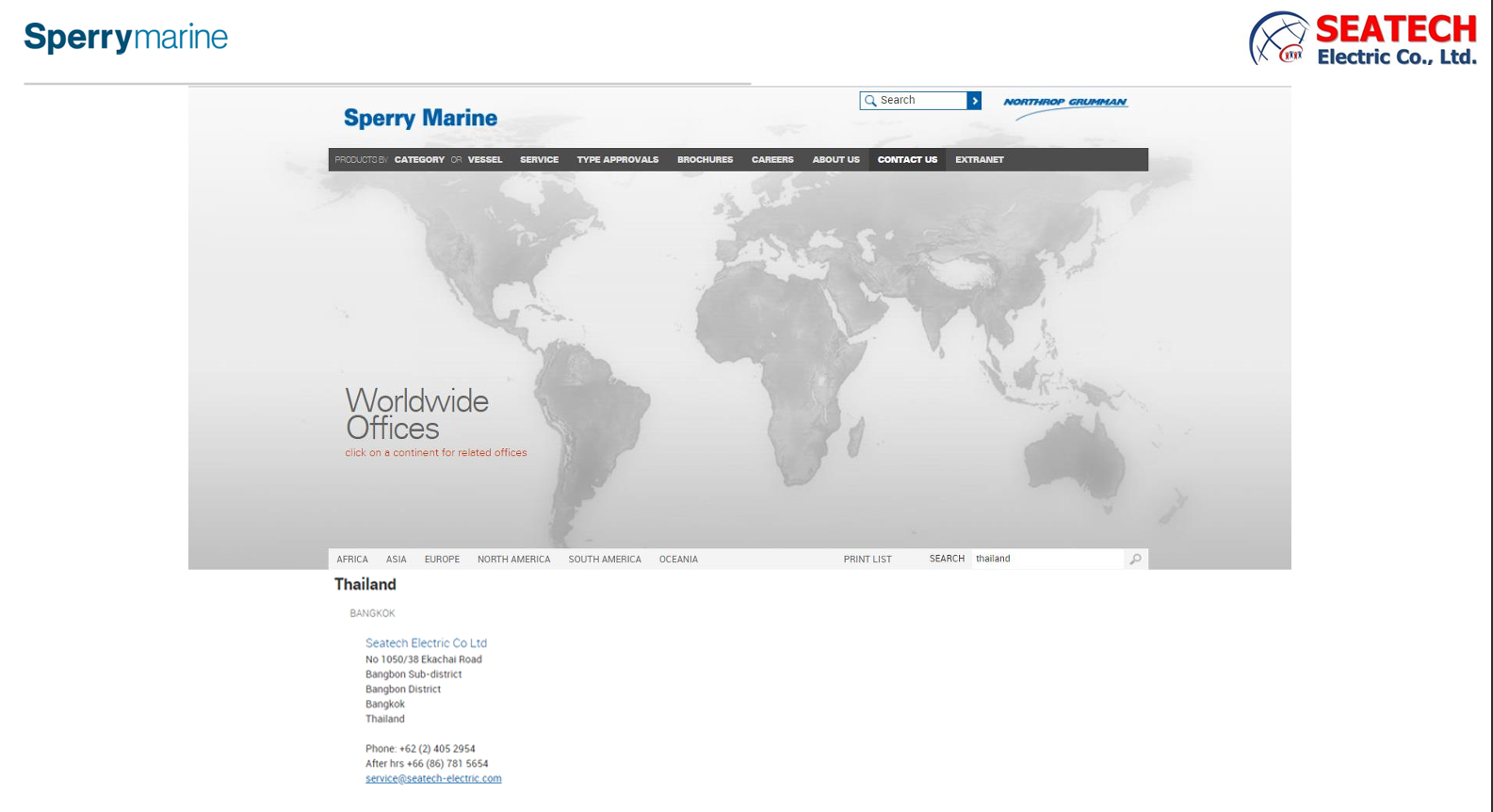This screenshot has width=1493, height=812.
Task: Open the Brochures menu item
Action: [x=705, y=160]
